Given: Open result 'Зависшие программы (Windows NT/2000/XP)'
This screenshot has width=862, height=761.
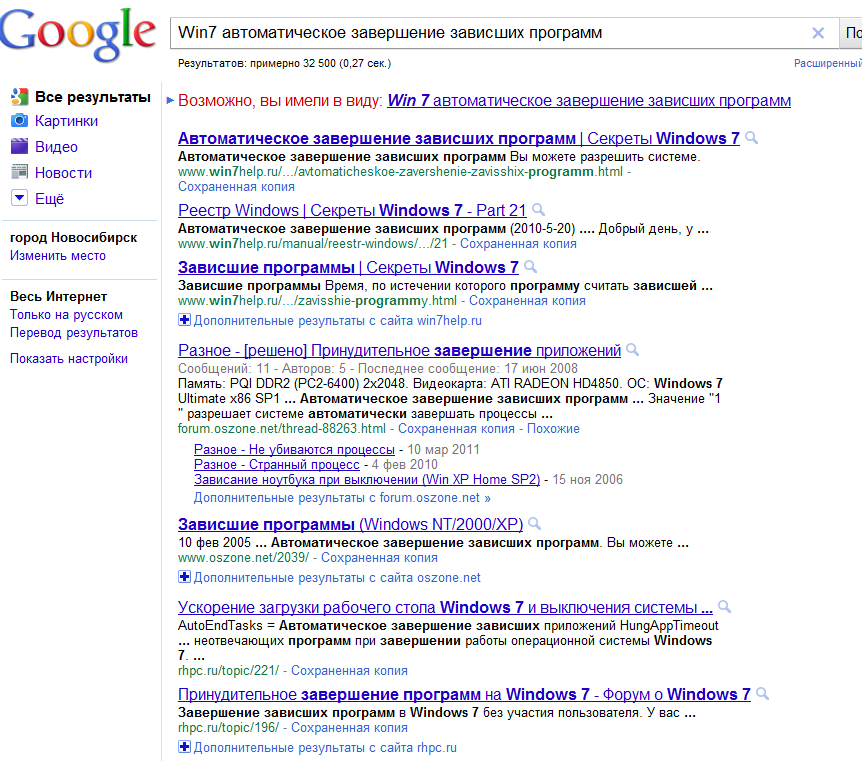Looking at the screenshot, I should tap(351, 524).
